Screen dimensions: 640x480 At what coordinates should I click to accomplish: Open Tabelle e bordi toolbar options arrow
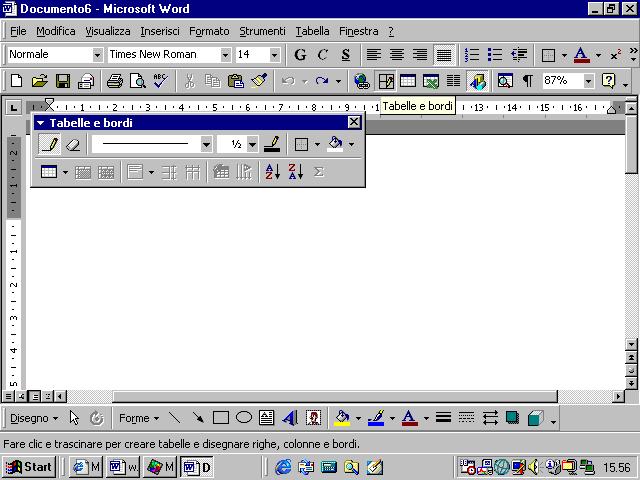40,122
